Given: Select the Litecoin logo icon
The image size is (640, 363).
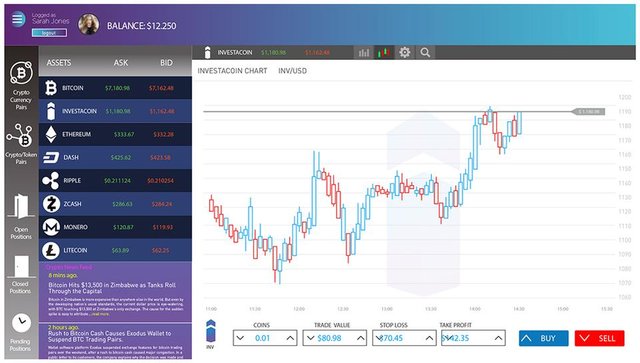Looking at the screenshot, I should point(51,250).
